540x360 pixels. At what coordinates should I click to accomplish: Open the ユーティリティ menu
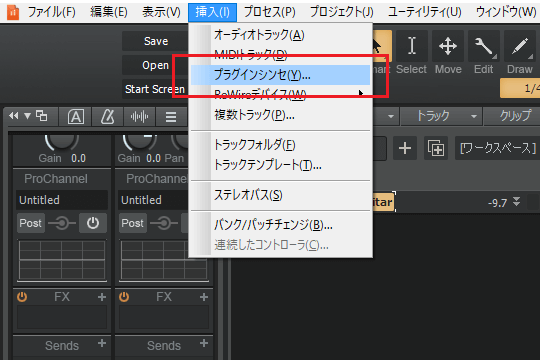(x=424, y=12)
